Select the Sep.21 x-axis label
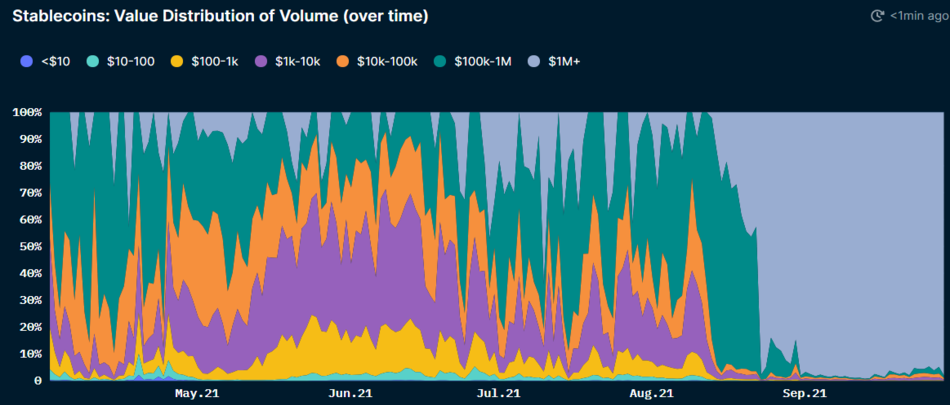950x405 pixels. (805, 393)
